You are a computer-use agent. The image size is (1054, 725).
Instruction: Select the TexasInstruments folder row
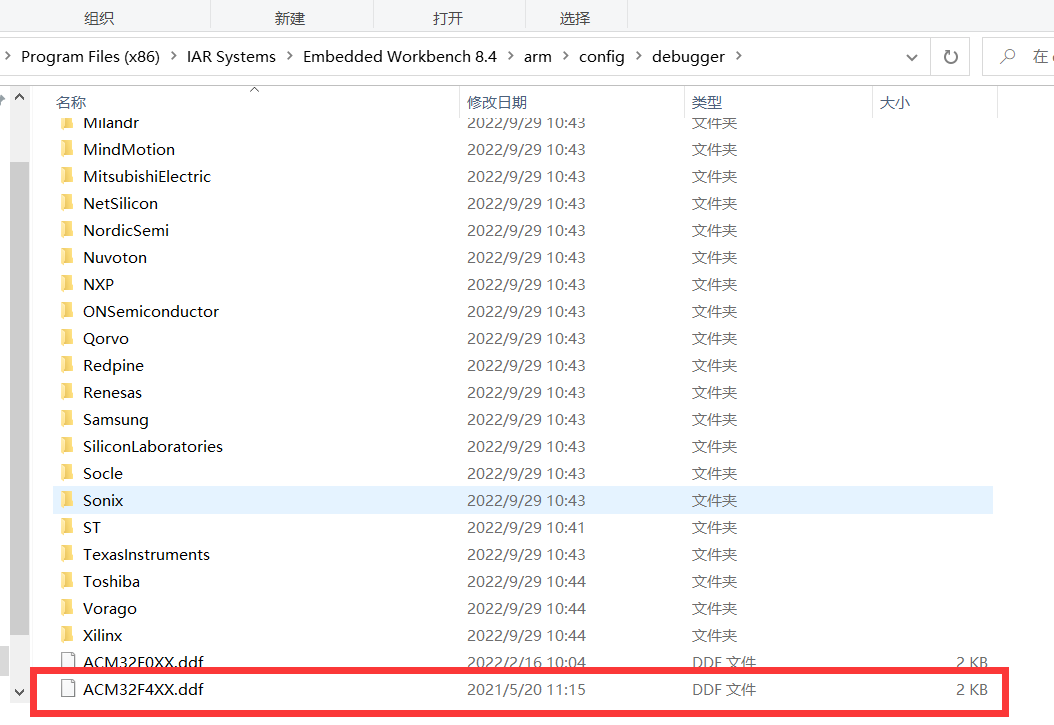146,554
